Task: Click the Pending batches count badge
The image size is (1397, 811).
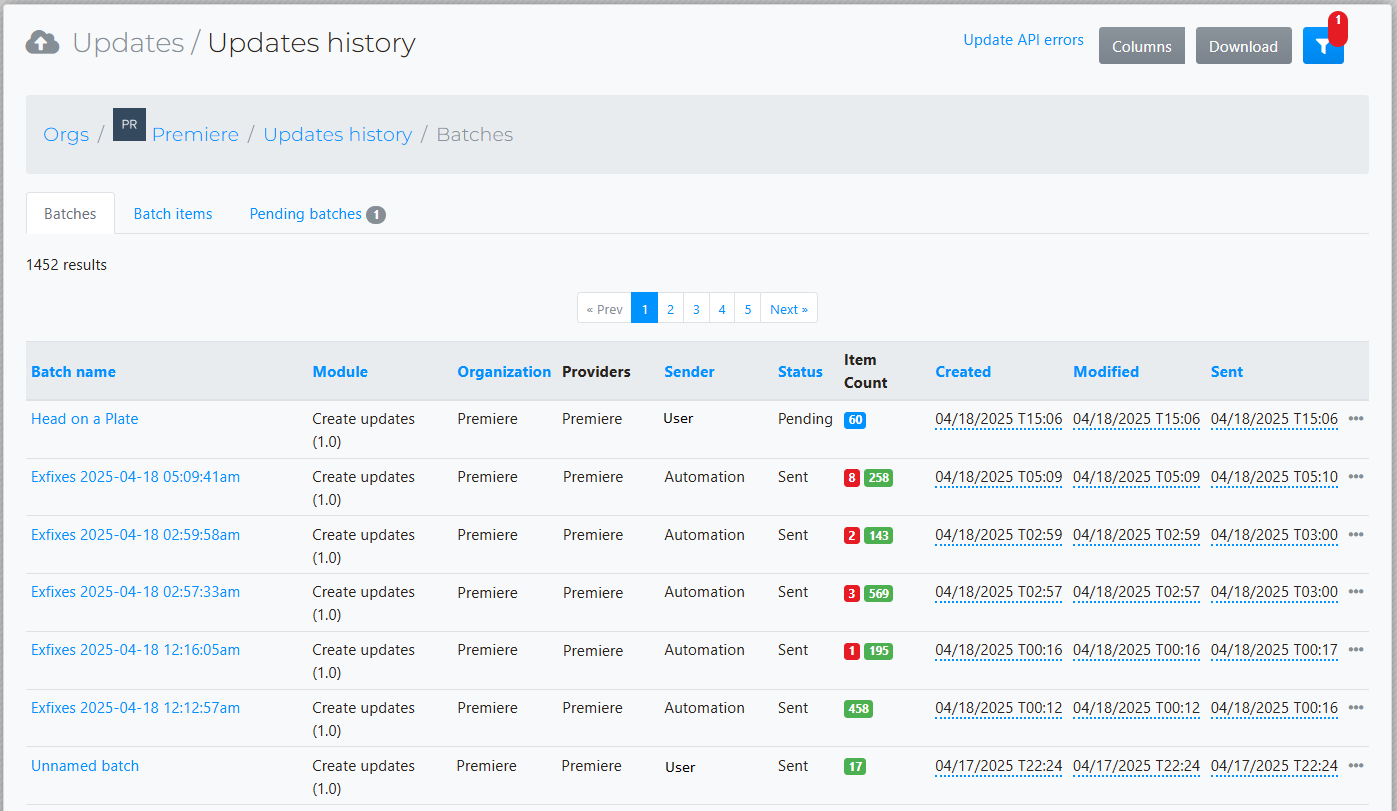Action: pyautogui.click(x=376, y=215)
